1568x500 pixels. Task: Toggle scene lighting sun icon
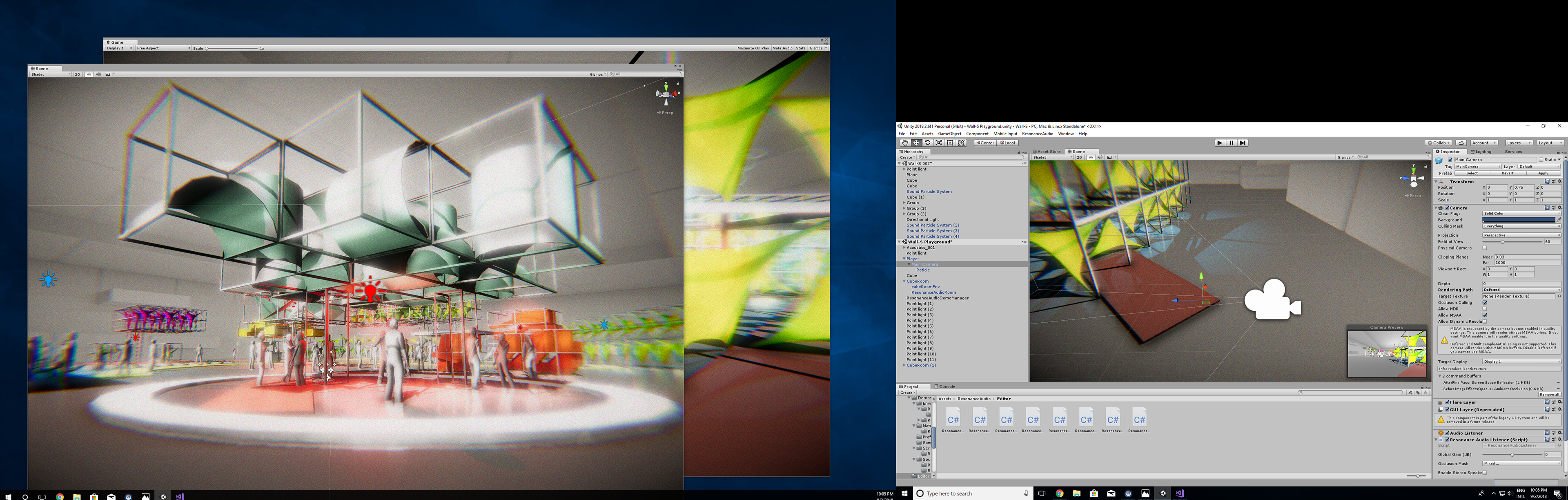(x=1091, y=157)
